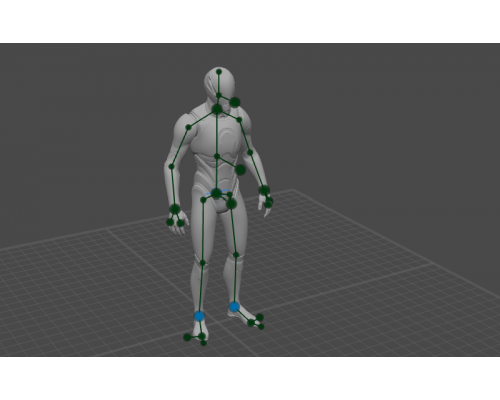
Task: Select the character's left wrist joint
Action: 264,190
